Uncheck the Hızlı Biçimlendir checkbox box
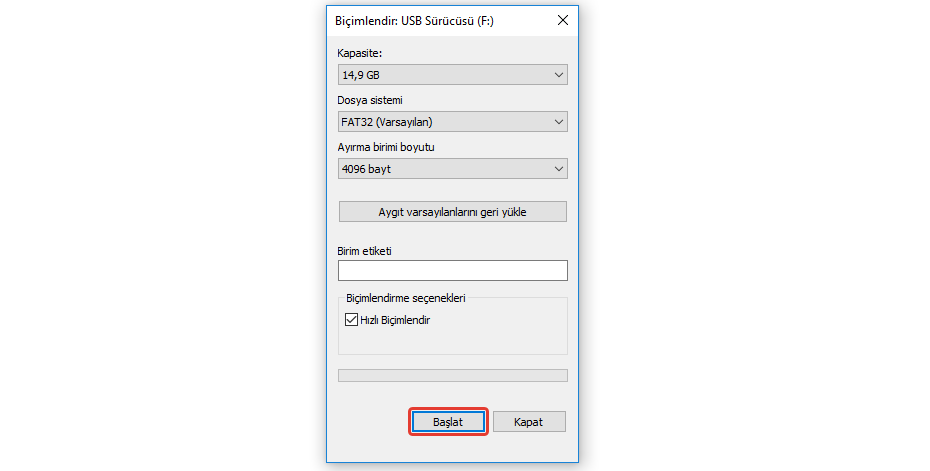Viewport: 930px width, 471px height. pyautogui.click(x=351, y=320)
